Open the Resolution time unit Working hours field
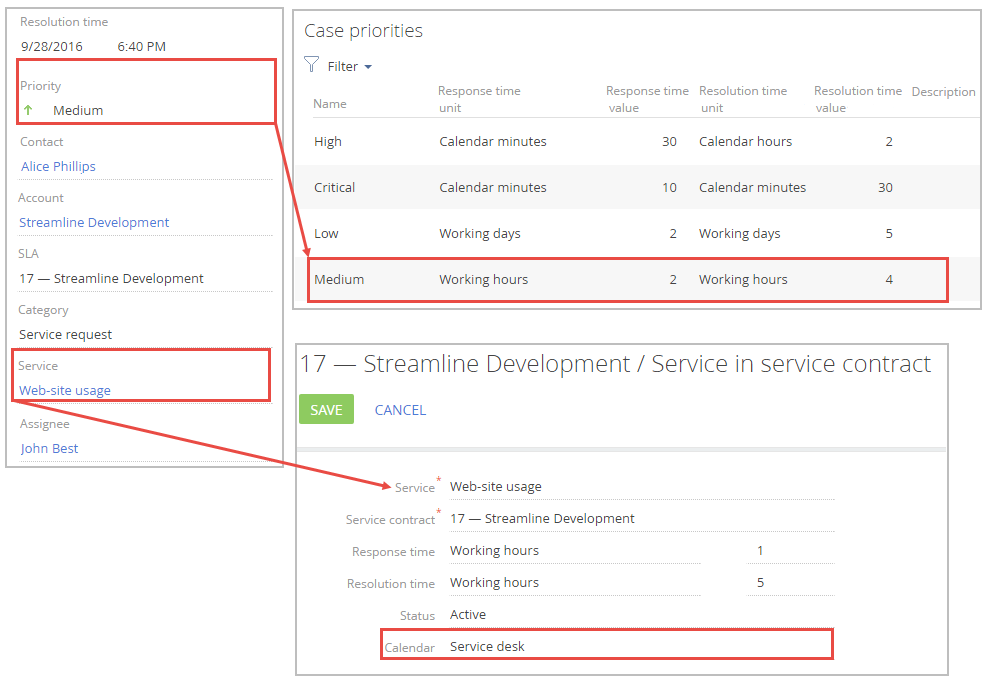The width and height of the screenshot is (995, 682). click(x=574, y=583)
